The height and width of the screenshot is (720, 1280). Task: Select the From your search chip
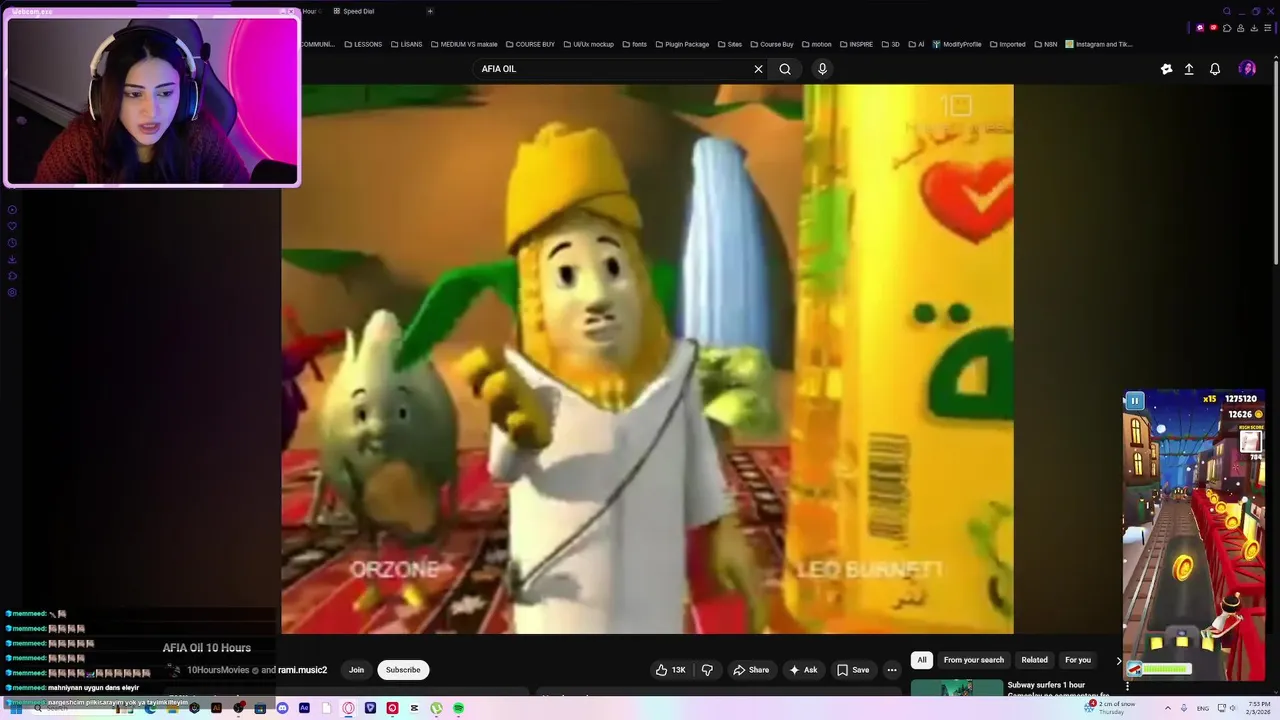click(974, 660)
